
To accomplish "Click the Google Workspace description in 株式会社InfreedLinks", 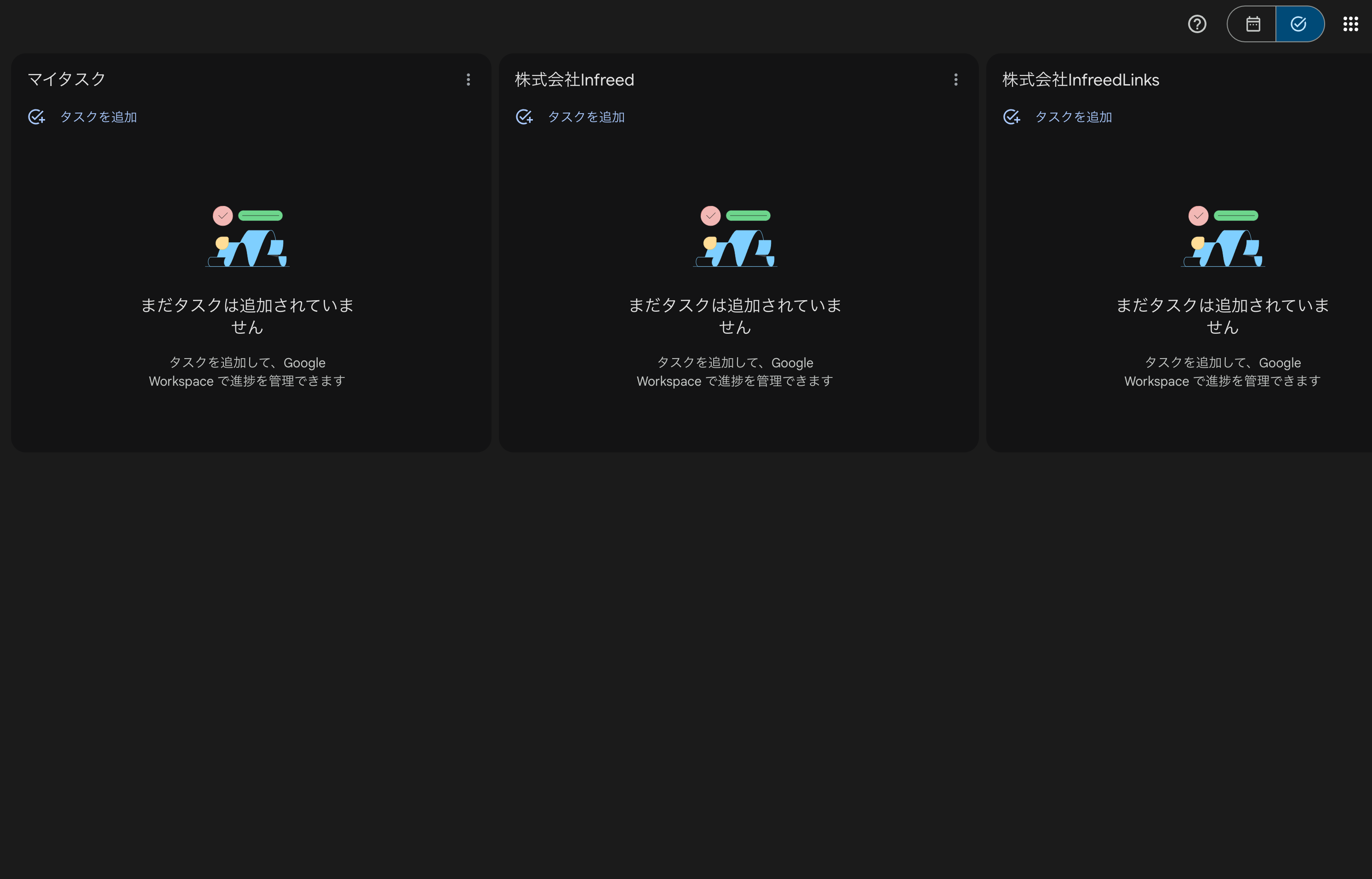I will click(x=1223, y=371).
